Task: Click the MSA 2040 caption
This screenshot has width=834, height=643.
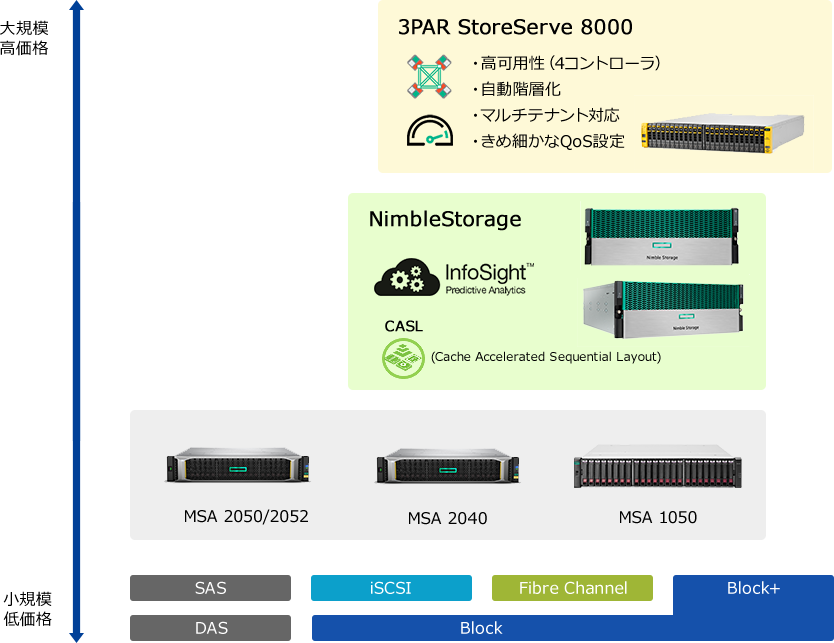Action: tap(447, 518)
